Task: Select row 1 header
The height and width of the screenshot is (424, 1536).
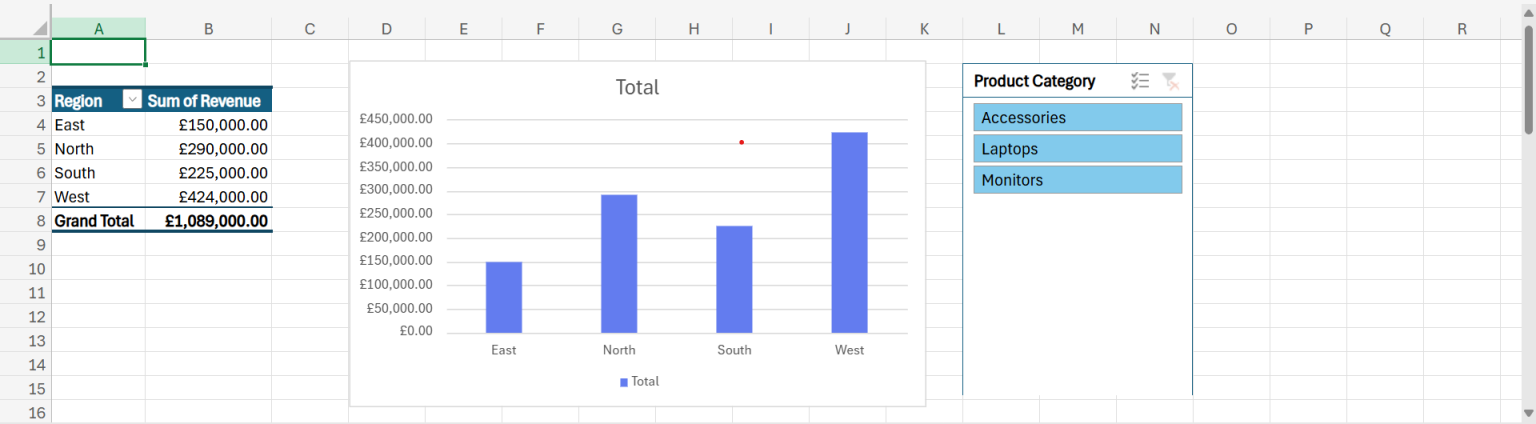Action: click(x=25, y=52)
